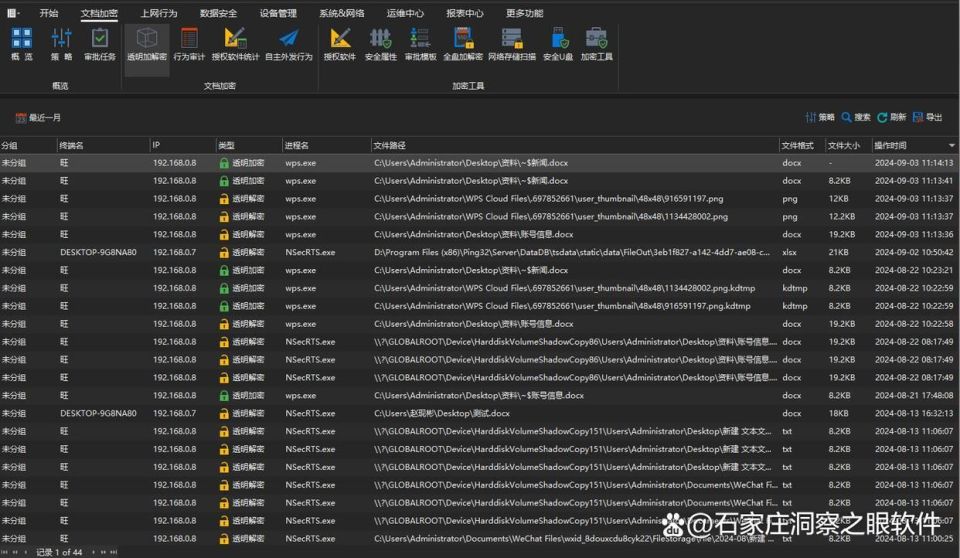Select the 记录 1 of 44 status text
This screenshot has height=558, width=960.
point(59,552)
